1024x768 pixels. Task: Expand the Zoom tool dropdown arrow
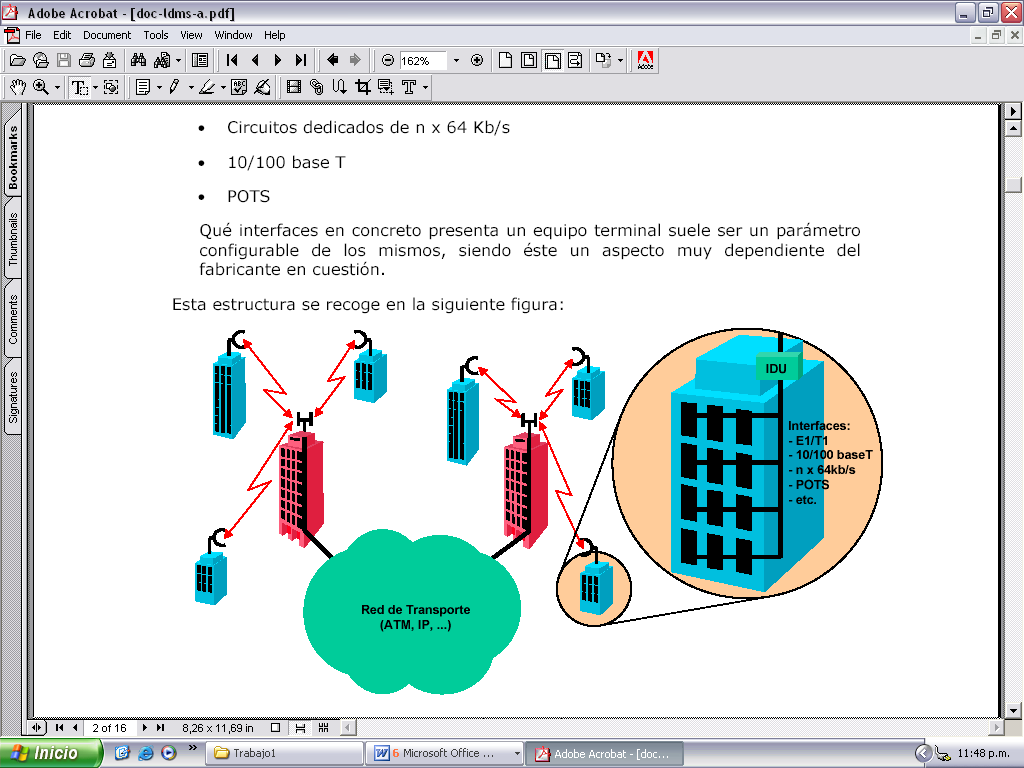[57, 88]
